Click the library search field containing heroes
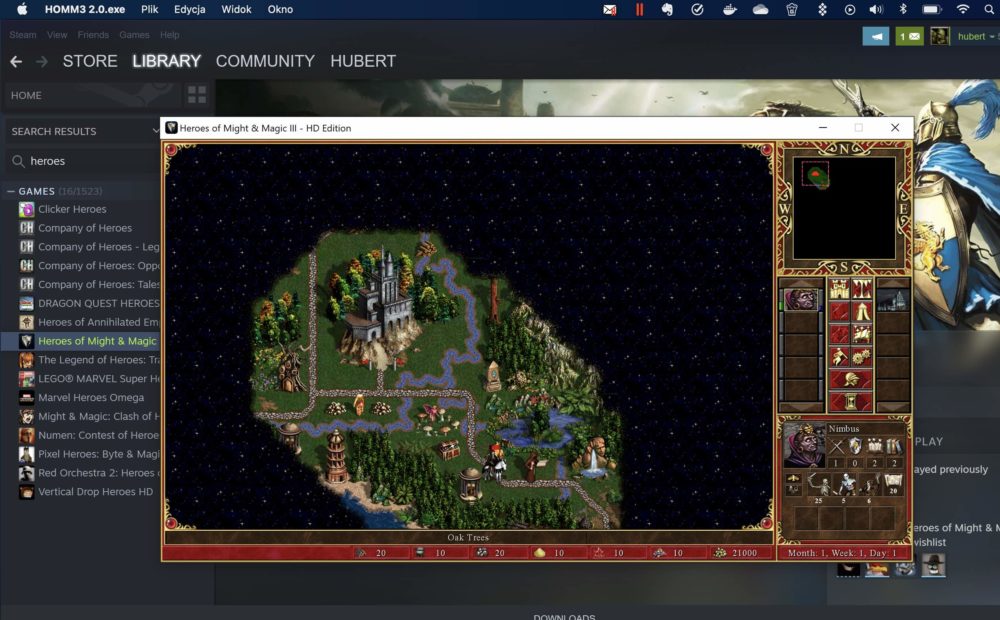This screenshot has width=1000, height=620. point(83,161)
